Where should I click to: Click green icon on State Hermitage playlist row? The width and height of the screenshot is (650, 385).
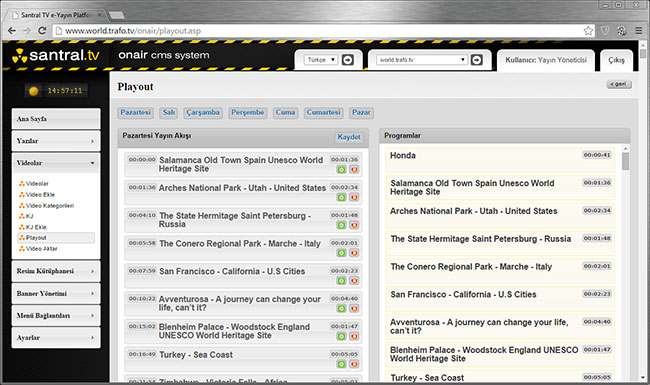click(341, 225)
